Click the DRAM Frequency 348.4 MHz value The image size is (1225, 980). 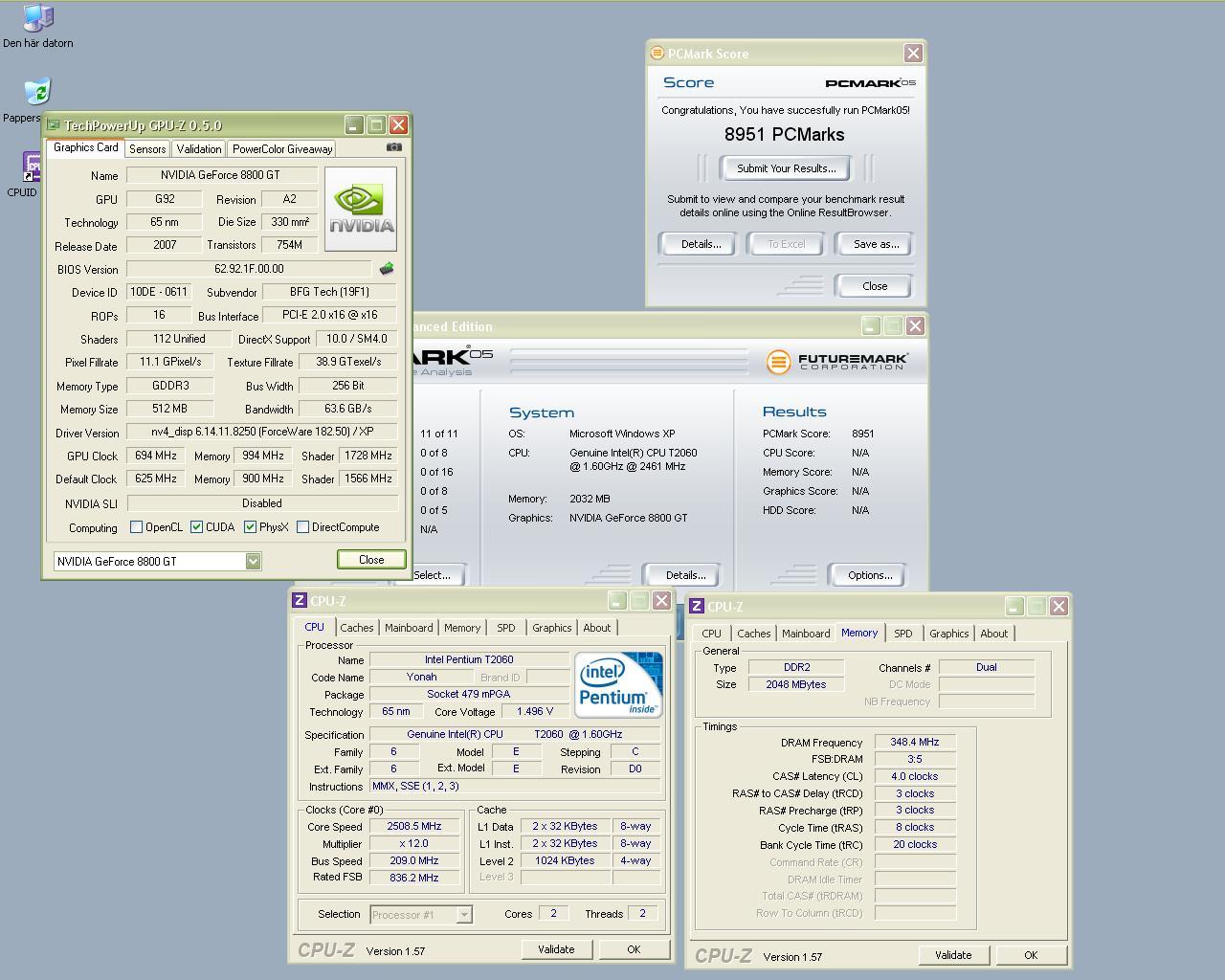coord(915,742)
